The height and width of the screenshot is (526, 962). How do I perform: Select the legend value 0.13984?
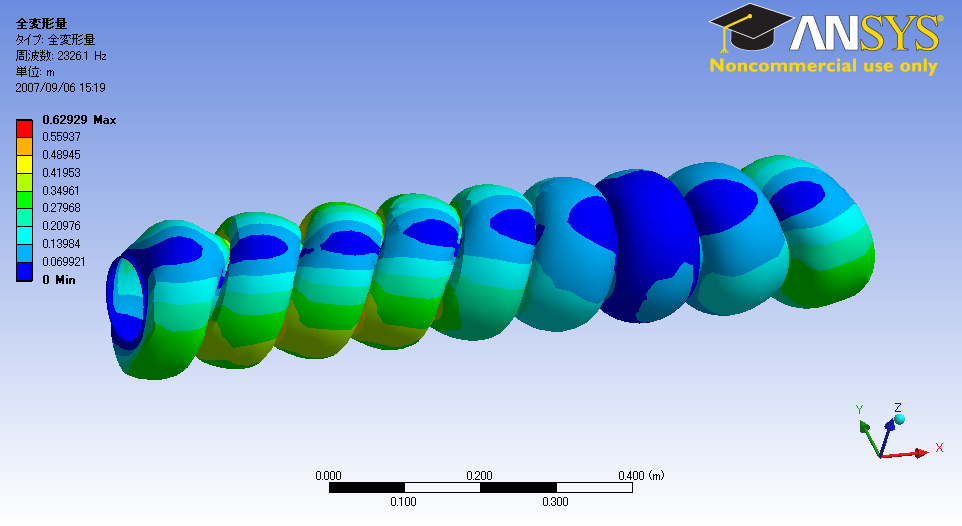(x=61, y=244)
